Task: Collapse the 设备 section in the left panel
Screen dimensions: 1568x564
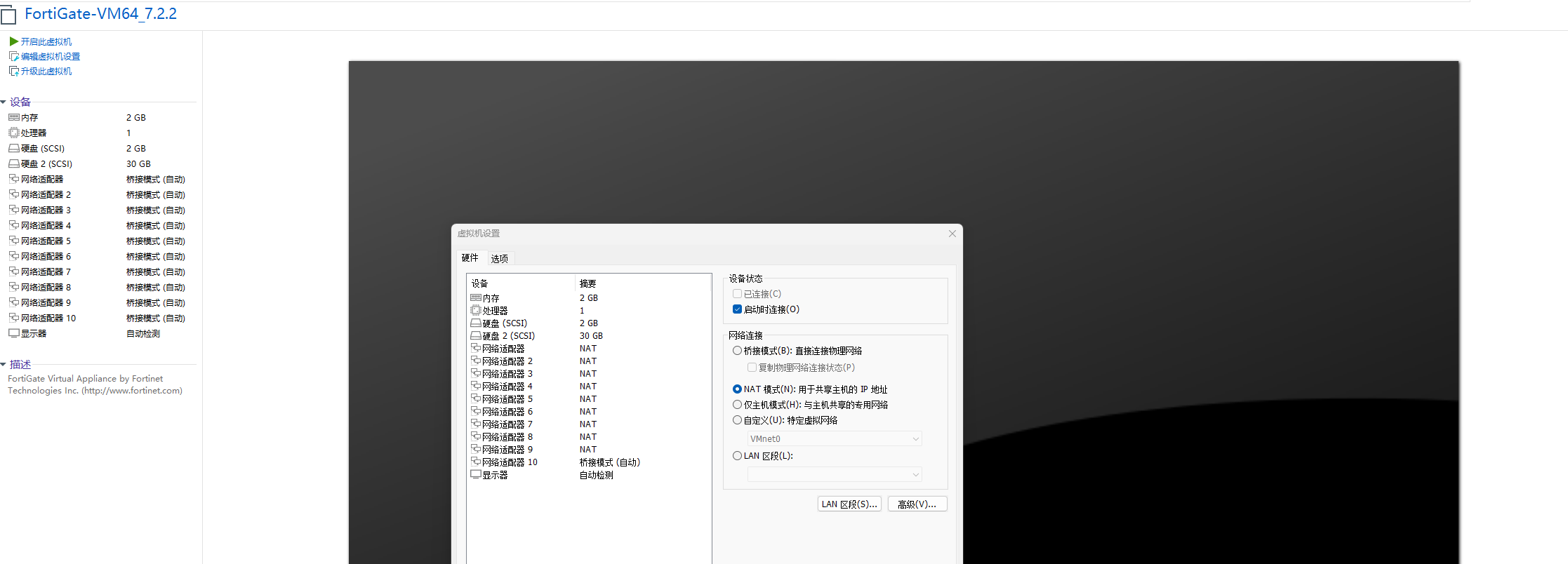Action: click(x=4, y=102)
